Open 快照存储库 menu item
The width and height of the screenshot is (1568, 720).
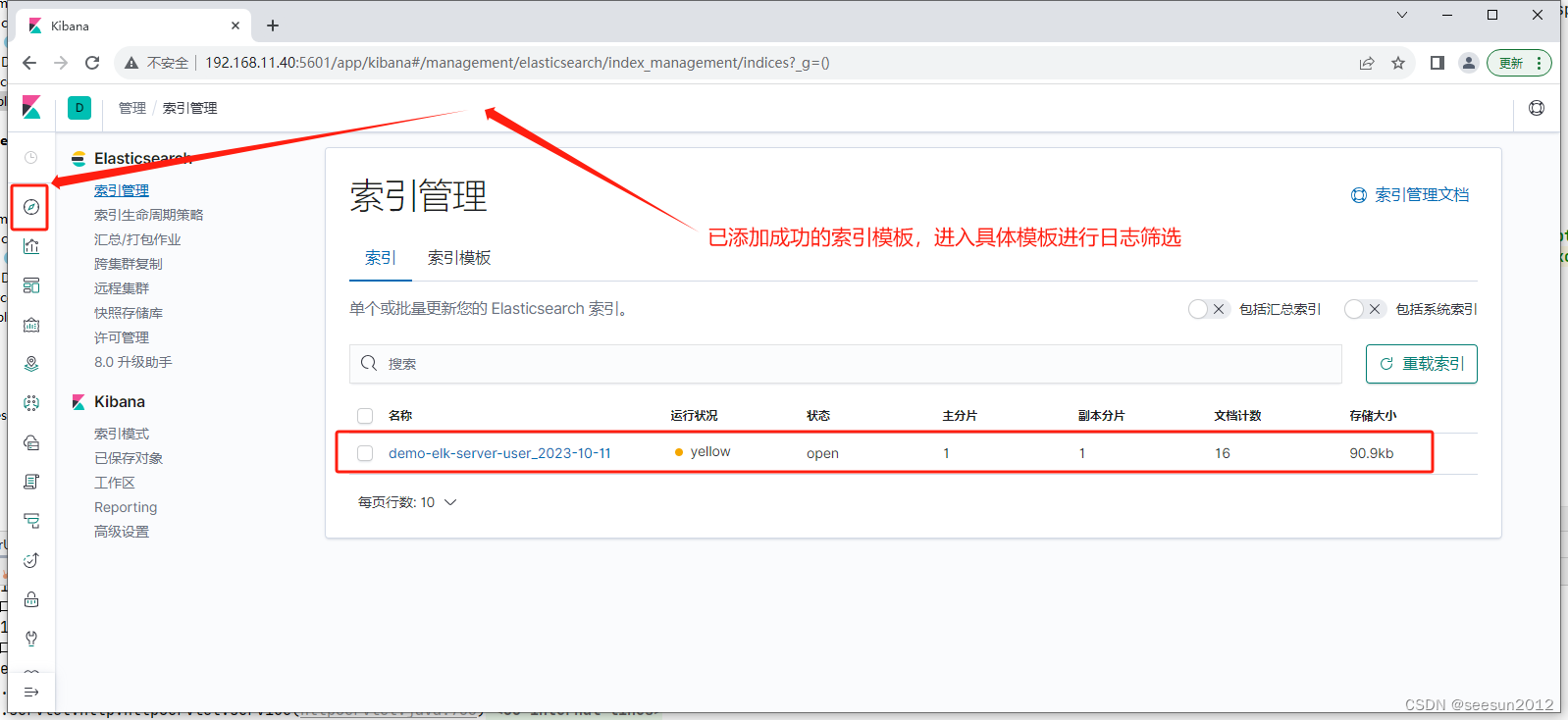[x=129, y=313]
